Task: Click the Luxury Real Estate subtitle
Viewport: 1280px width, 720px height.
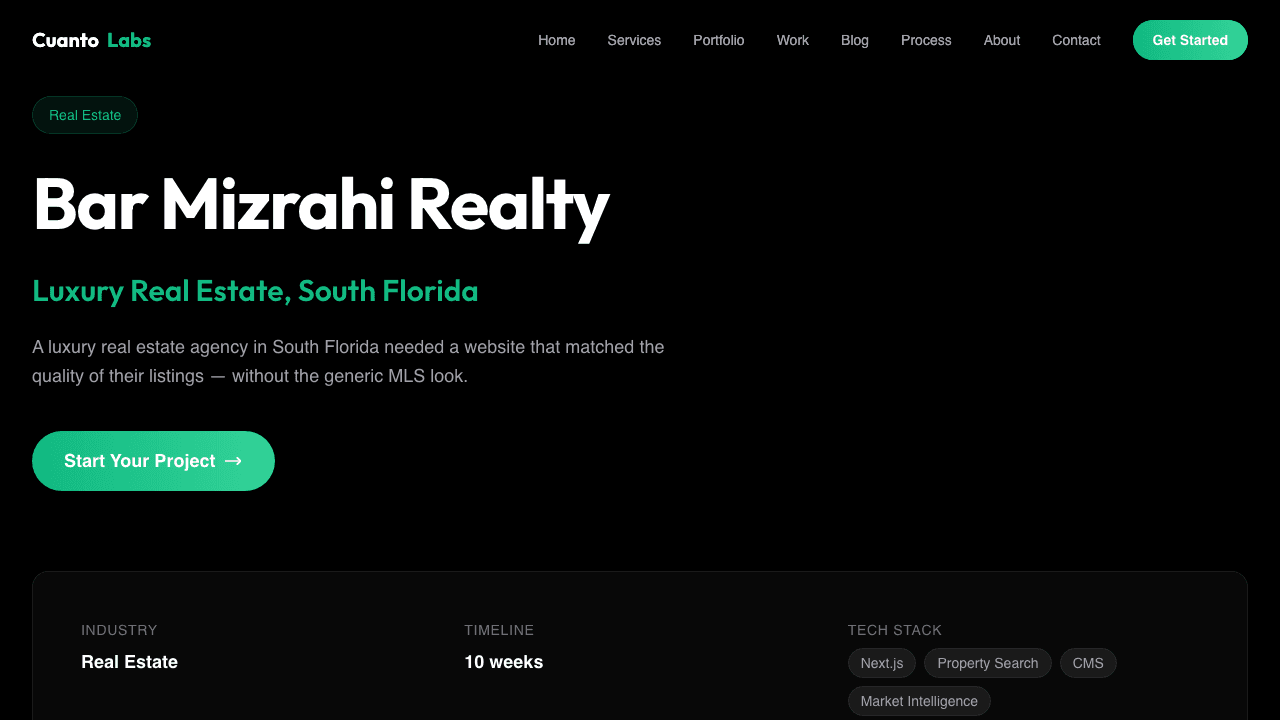Action: pos(255,291)
